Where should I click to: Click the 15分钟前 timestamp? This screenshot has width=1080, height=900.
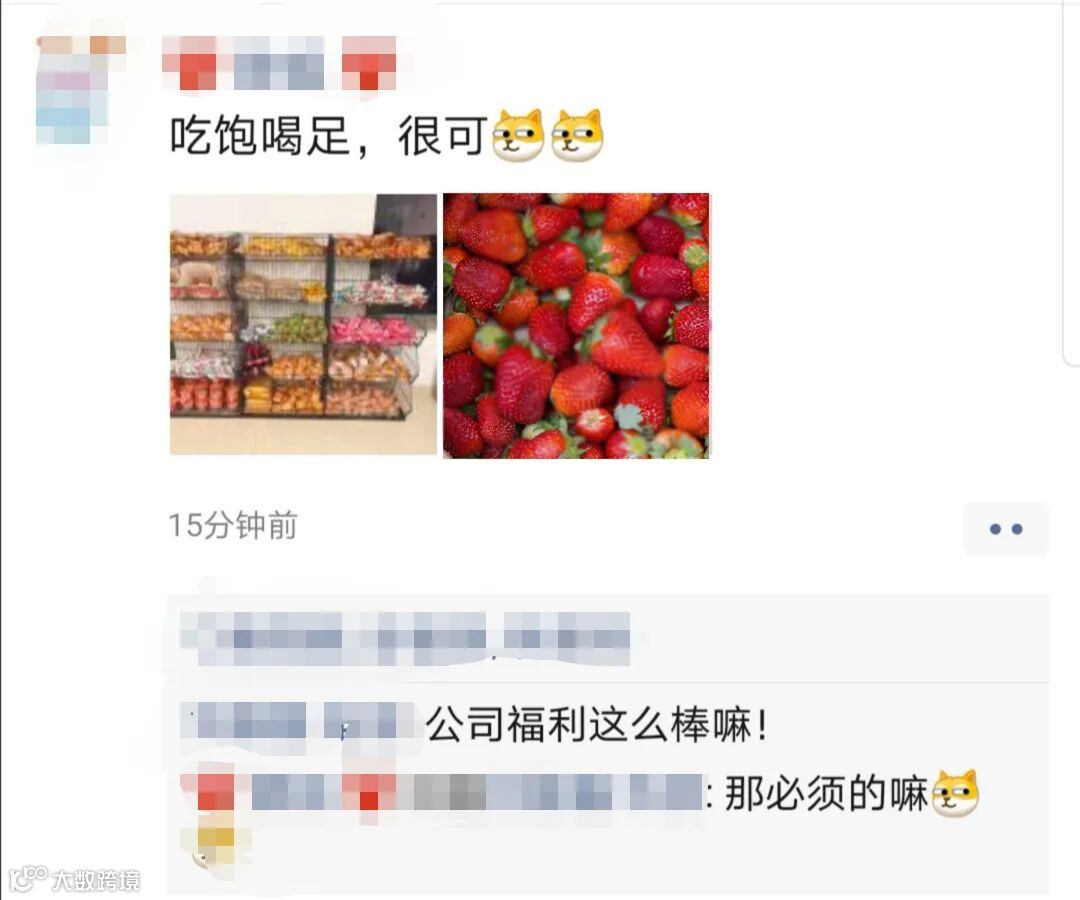[233, 525]
